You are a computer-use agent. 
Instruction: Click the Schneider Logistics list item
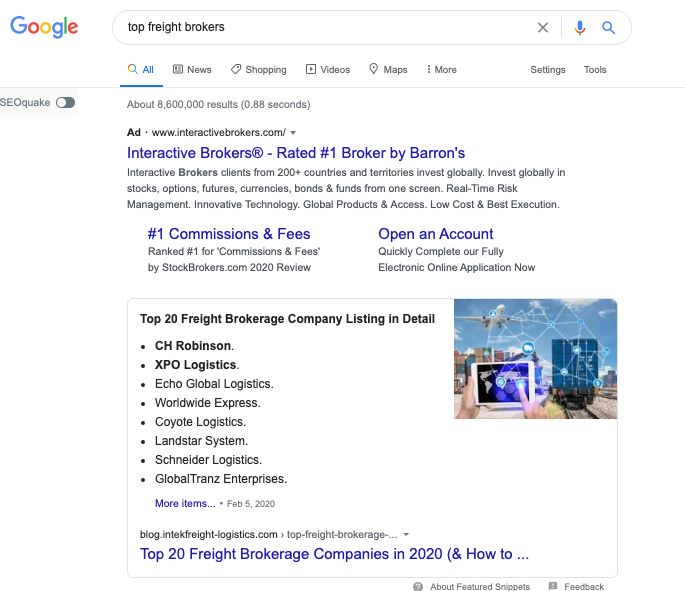pos(208,460)
